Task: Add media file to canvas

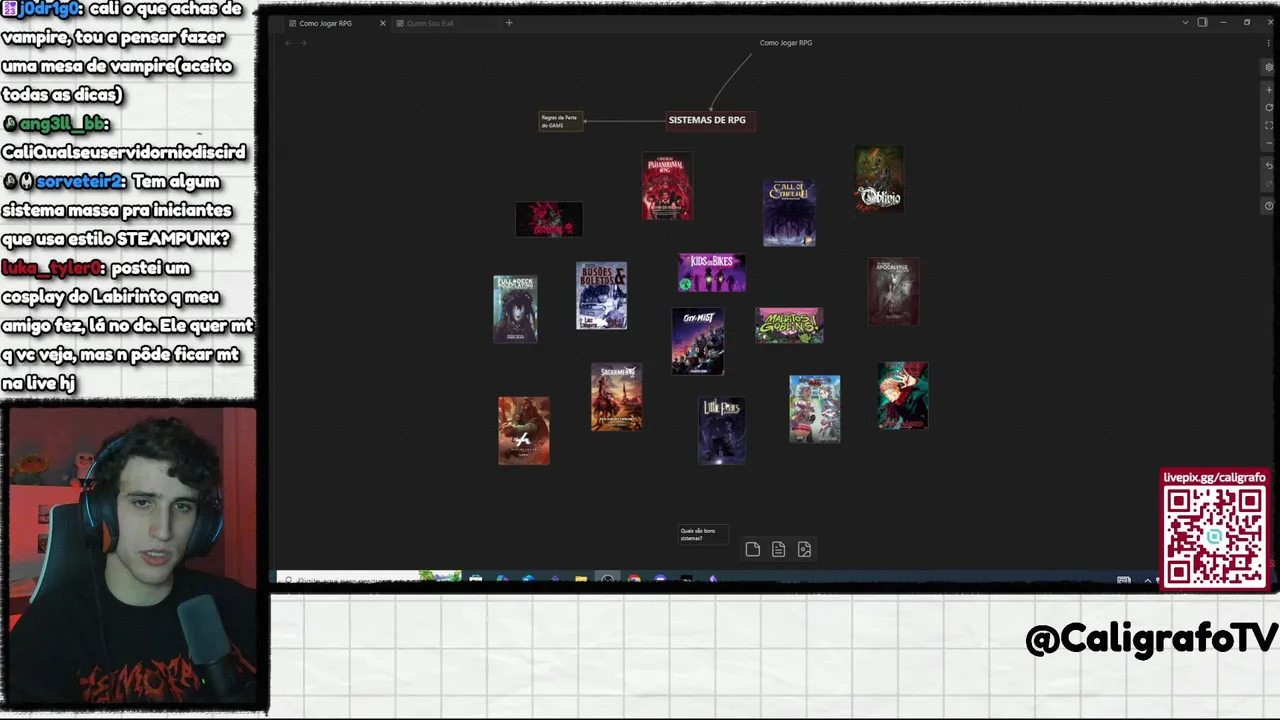Action: point(804,549)
